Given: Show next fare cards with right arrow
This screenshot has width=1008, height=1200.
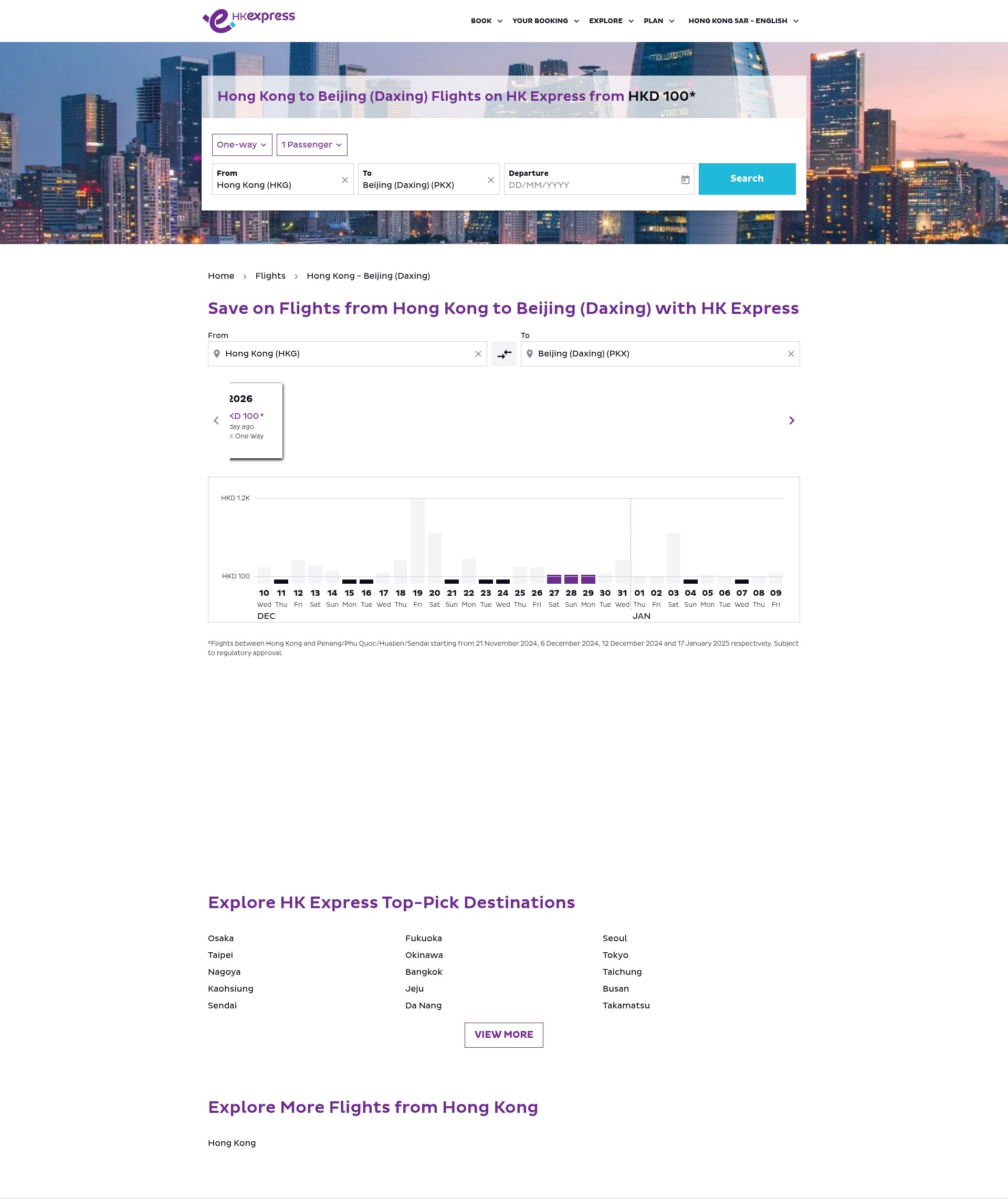Looking at the screenshot, I should 791,420.
